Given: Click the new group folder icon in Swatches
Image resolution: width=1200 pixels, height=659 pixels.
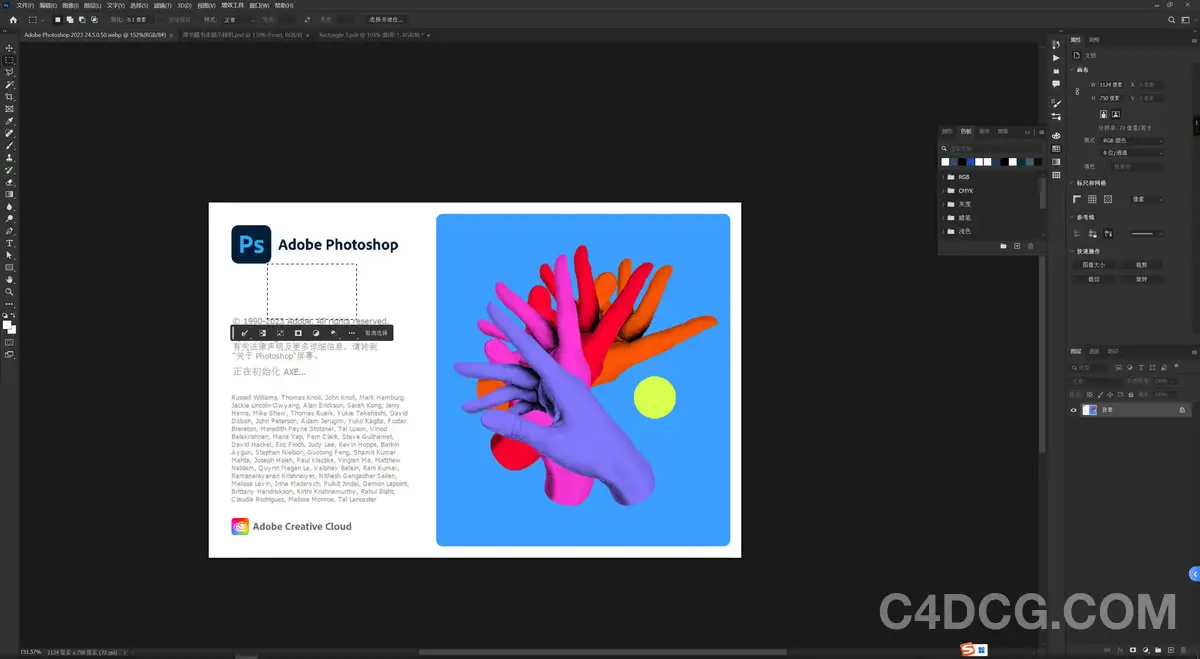Looking at the screenshot, I should click(x=1003, y=244).
